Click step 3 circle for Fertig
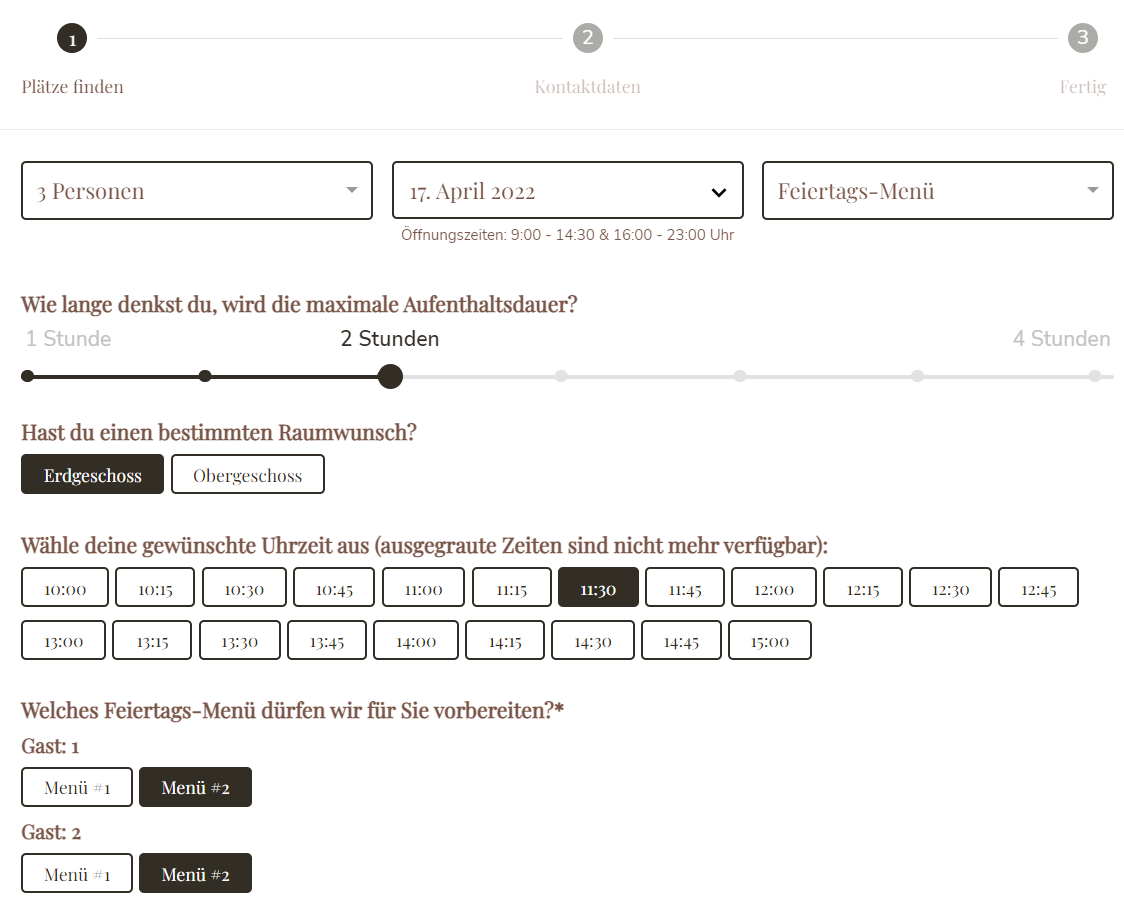Viewport: 1124px width, 905px height. 1082,38
